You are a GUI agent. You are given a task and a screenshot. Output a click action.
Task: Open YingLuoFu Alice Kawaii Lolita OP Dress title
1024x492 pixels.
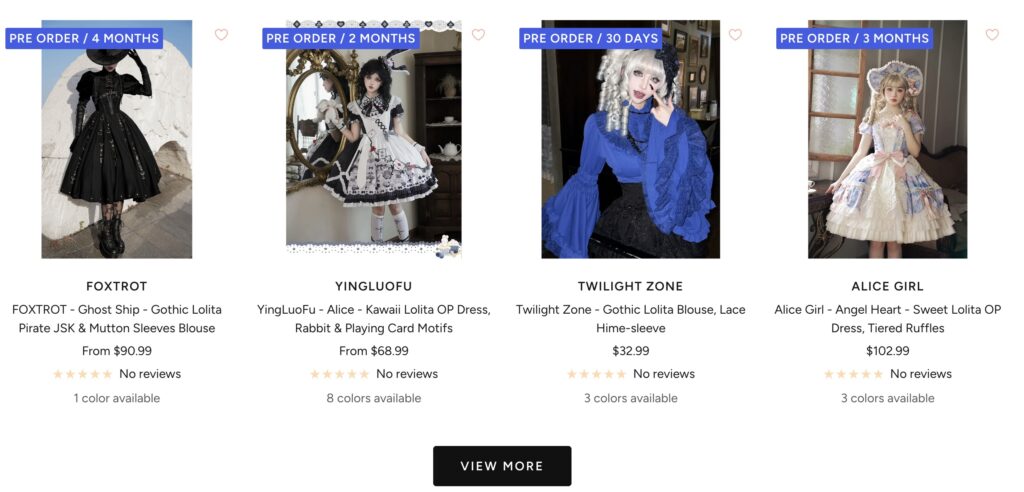coord(374,319)
